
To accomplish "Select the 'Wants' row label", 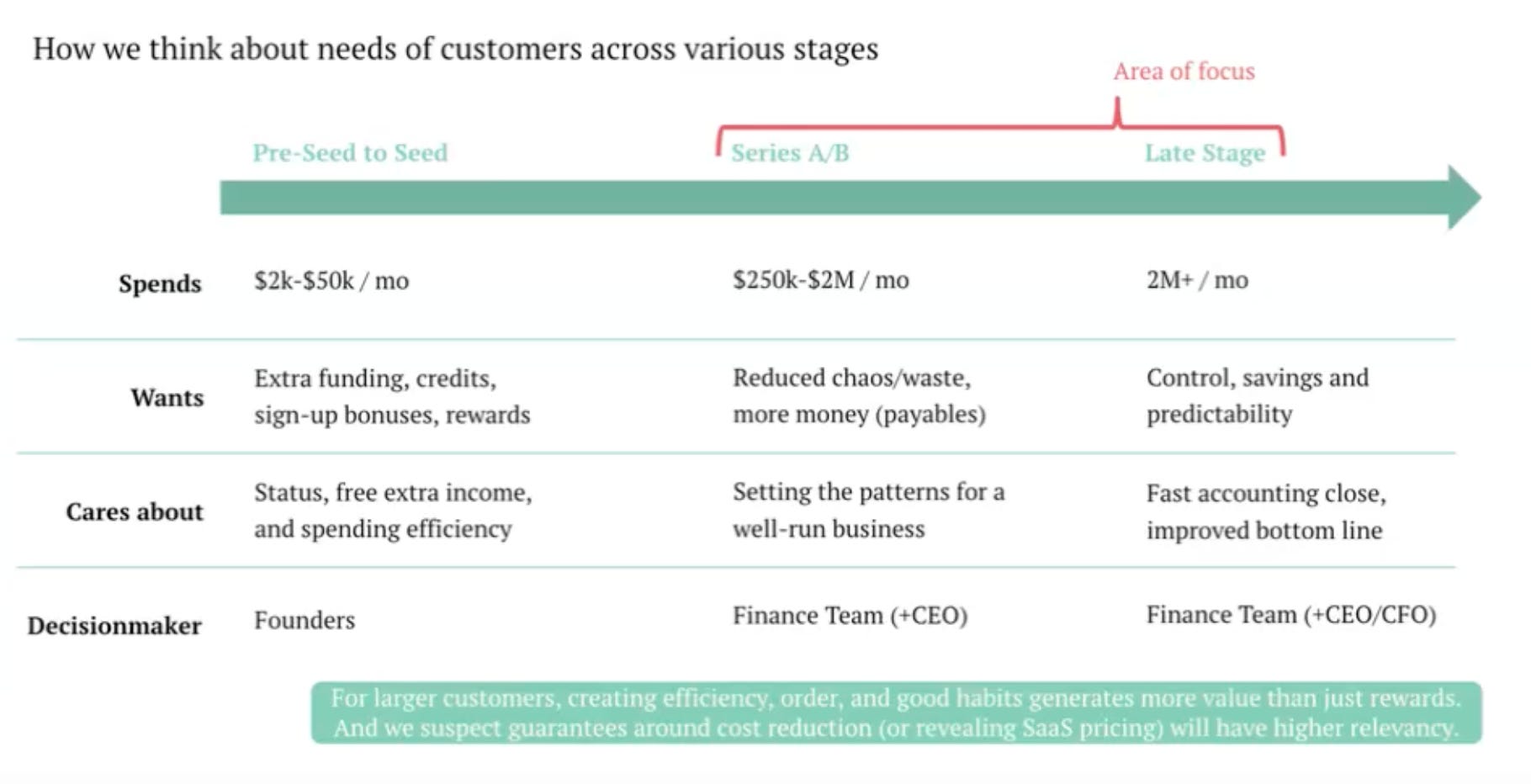I will coord(167,397).
